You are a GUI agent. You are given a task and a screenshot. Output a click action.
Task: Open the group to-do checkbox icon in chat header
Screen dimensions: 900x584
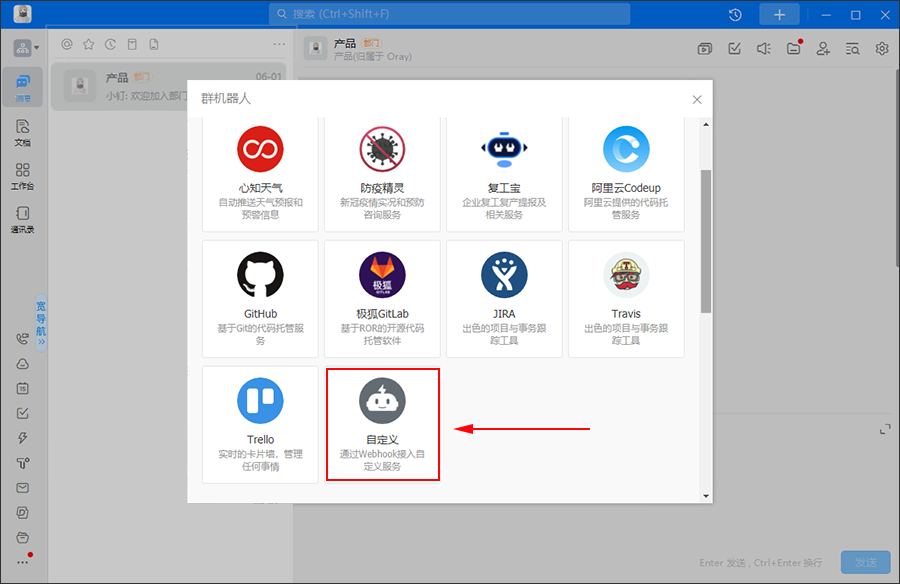tap(735, 49)
